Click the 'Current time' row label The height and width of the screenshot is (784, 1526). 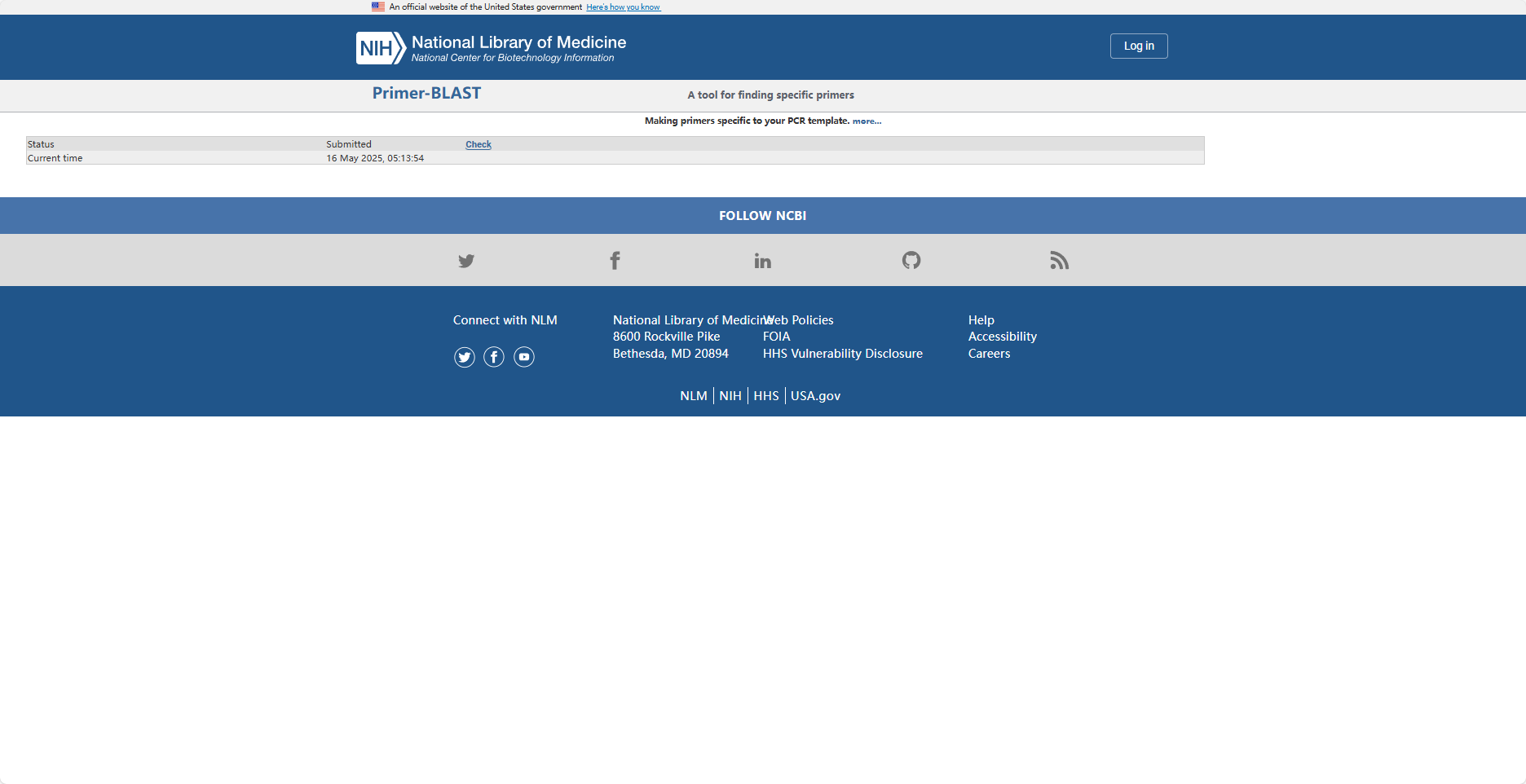coord(55,158)
